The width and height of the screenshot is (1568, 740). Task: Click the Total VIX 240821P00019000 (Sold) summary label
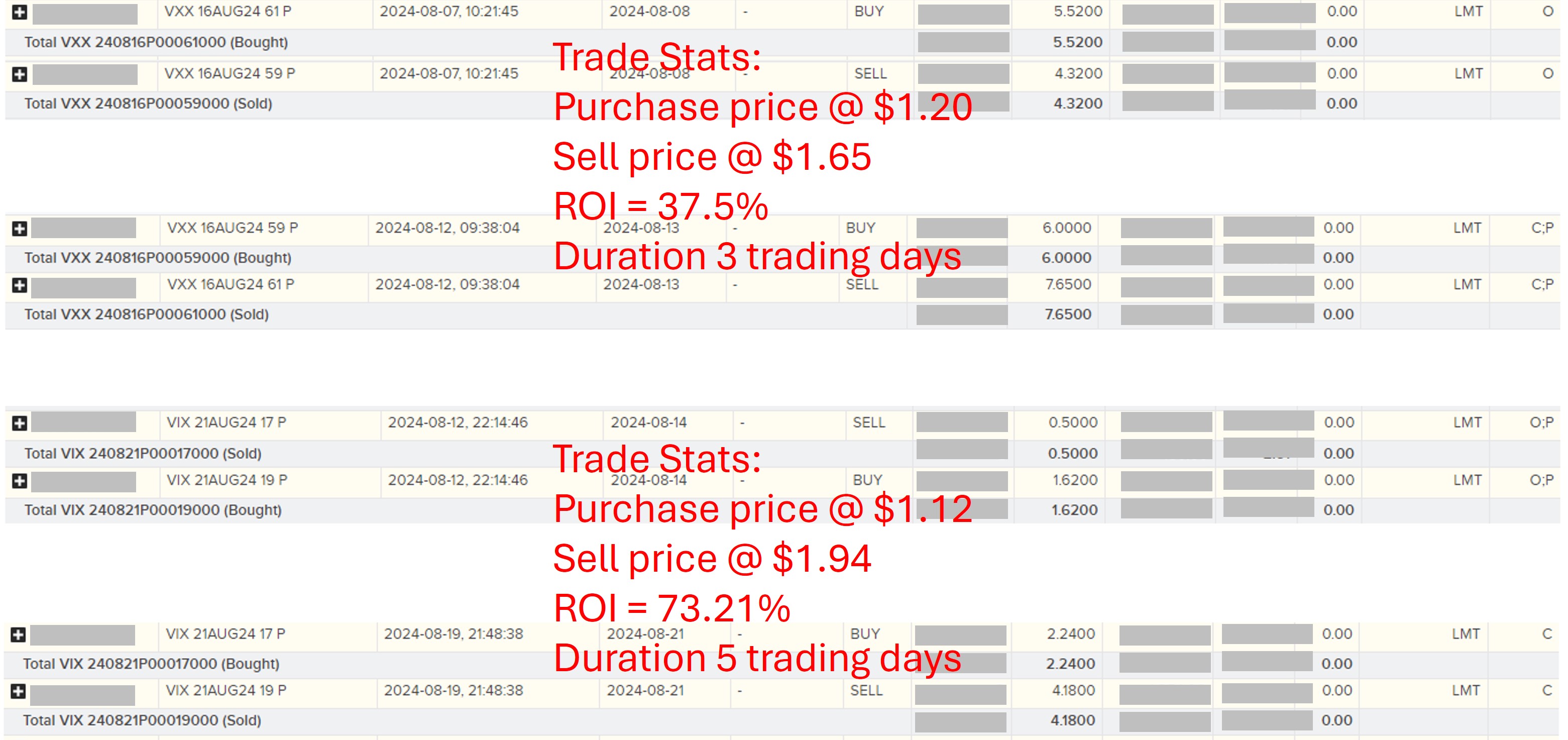coord(142,720)
